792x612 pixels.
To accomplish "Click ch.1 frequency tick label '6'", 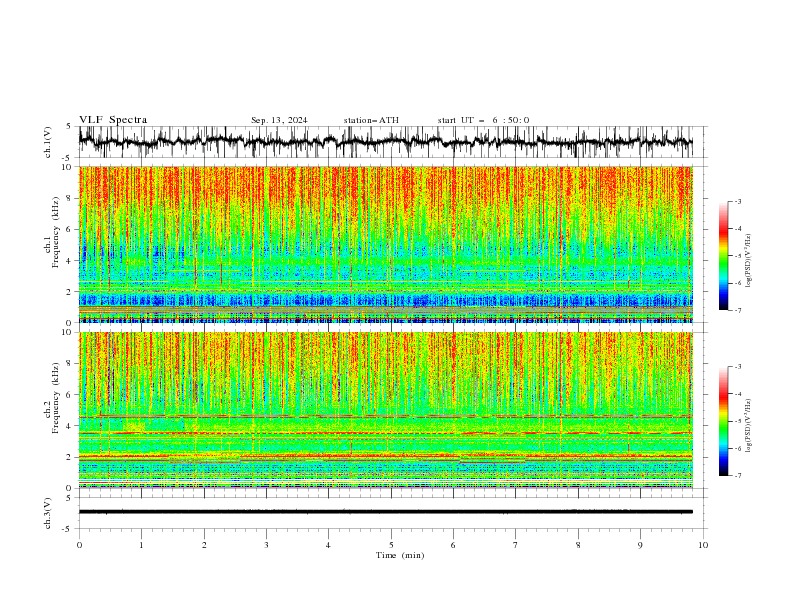I will 69,229.
